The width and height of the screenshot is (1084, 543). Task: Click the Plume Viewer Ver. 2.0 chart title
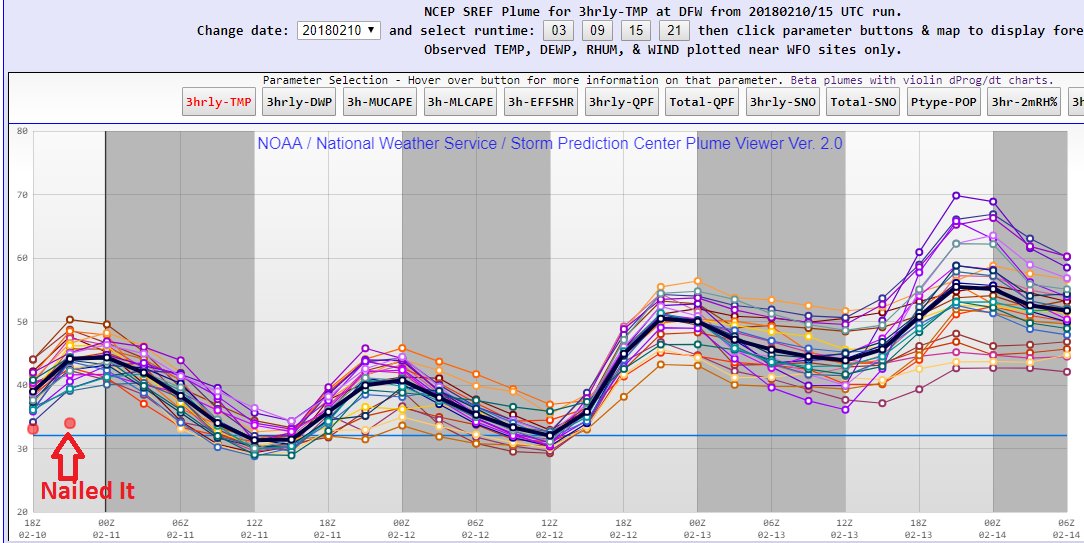pos(550,144)
